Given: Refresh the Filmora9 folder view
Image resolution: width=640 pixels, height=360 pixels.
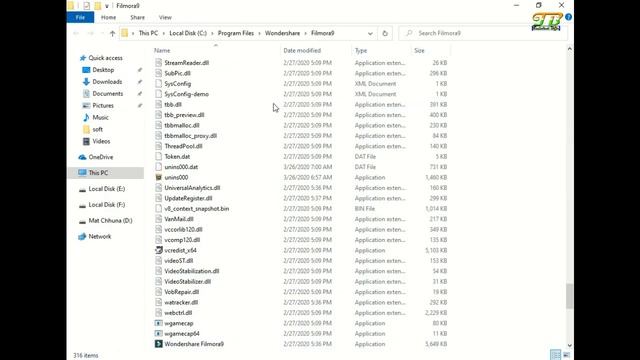Looking at the screenshot, I should point(385,33).
